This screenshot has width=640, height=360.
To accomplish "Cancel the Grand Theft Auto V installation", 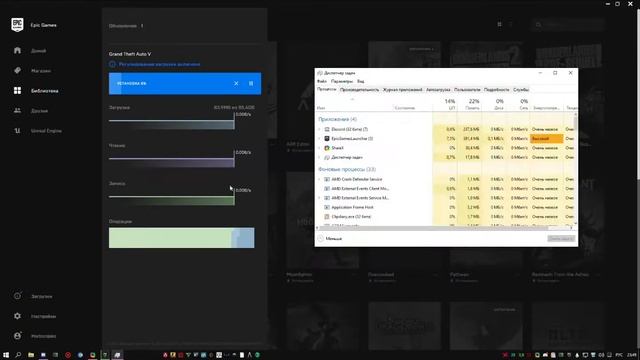I will [x=236, y=83].
